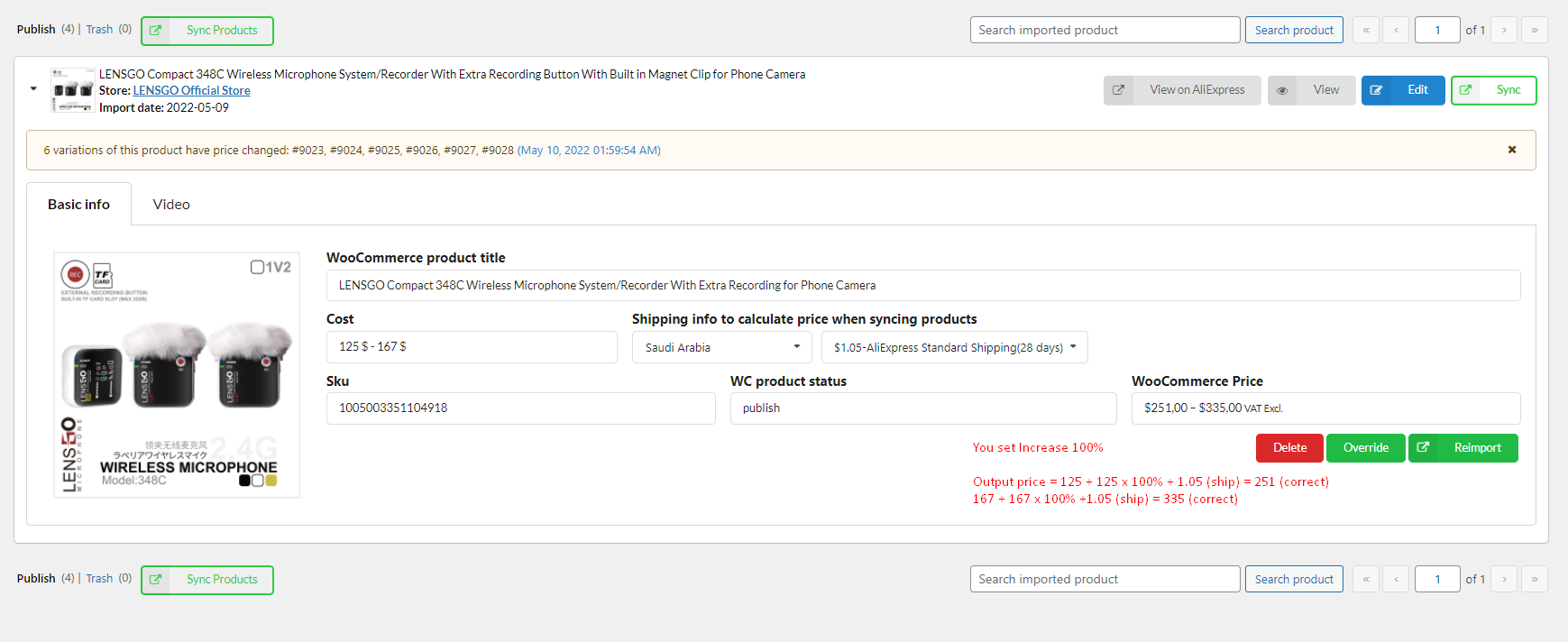Collapse the LENSGO product row arrow
The width and height of the screenshot is (1568, 642).
point(33,89)
